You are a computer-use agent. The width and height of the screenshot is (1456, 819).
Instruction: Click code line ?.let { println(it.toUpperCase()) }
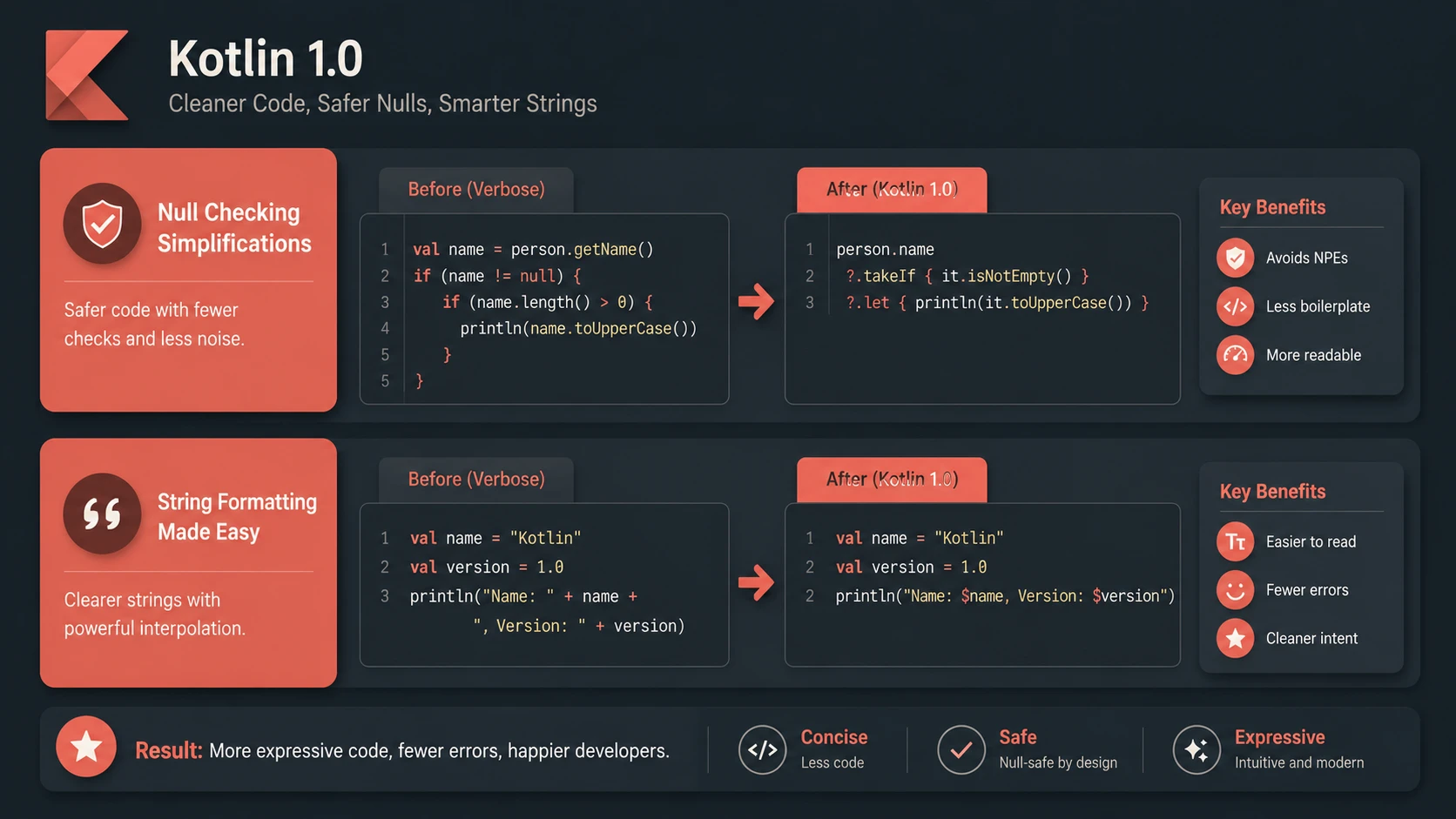997,302
